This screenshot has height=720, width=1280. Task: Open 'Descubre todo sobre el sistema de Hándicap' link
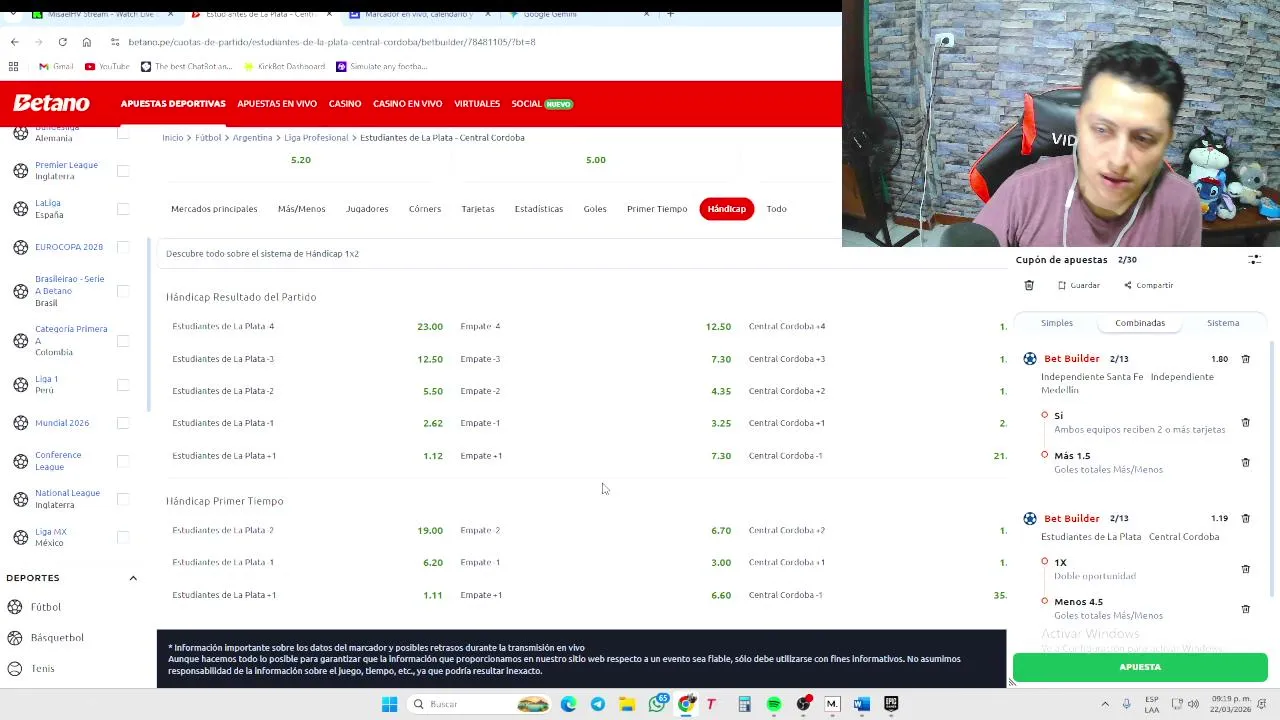pyautogui.click(x=262, y=254)
